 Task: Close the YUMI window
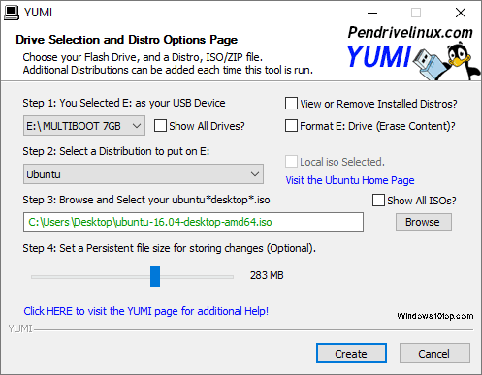tap(460, 13)
